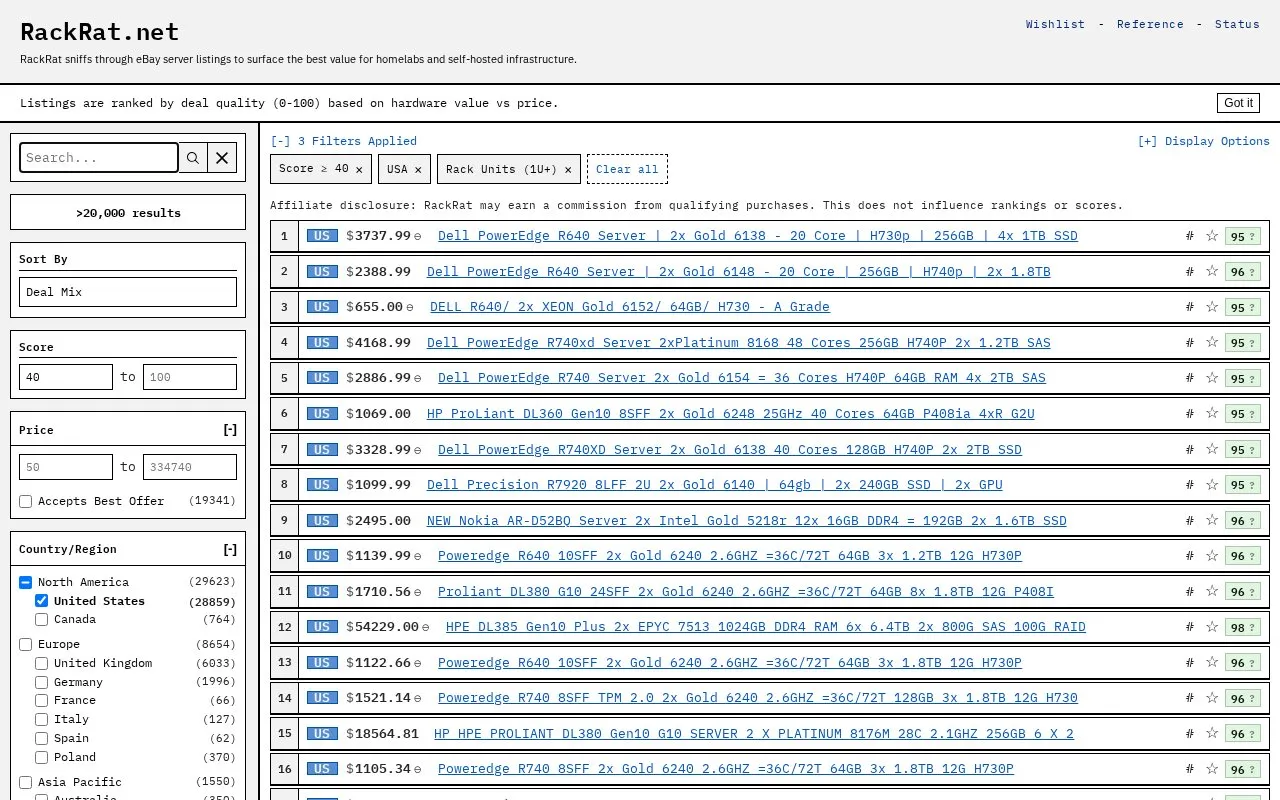Star the HP HPE PROLIANT DL380 Gen10 listing
The height and width of the screenshot is (800, 1280).
coord(1212,733)
